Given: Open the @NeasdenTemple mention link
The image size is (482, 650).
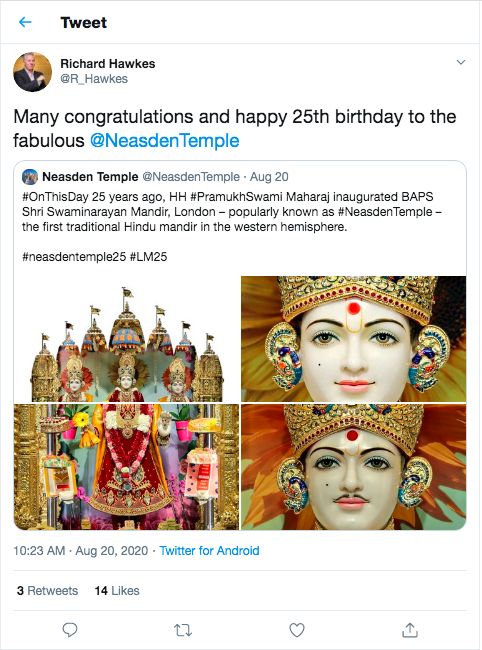Looking at the screenshot, I should coord(165,141).
